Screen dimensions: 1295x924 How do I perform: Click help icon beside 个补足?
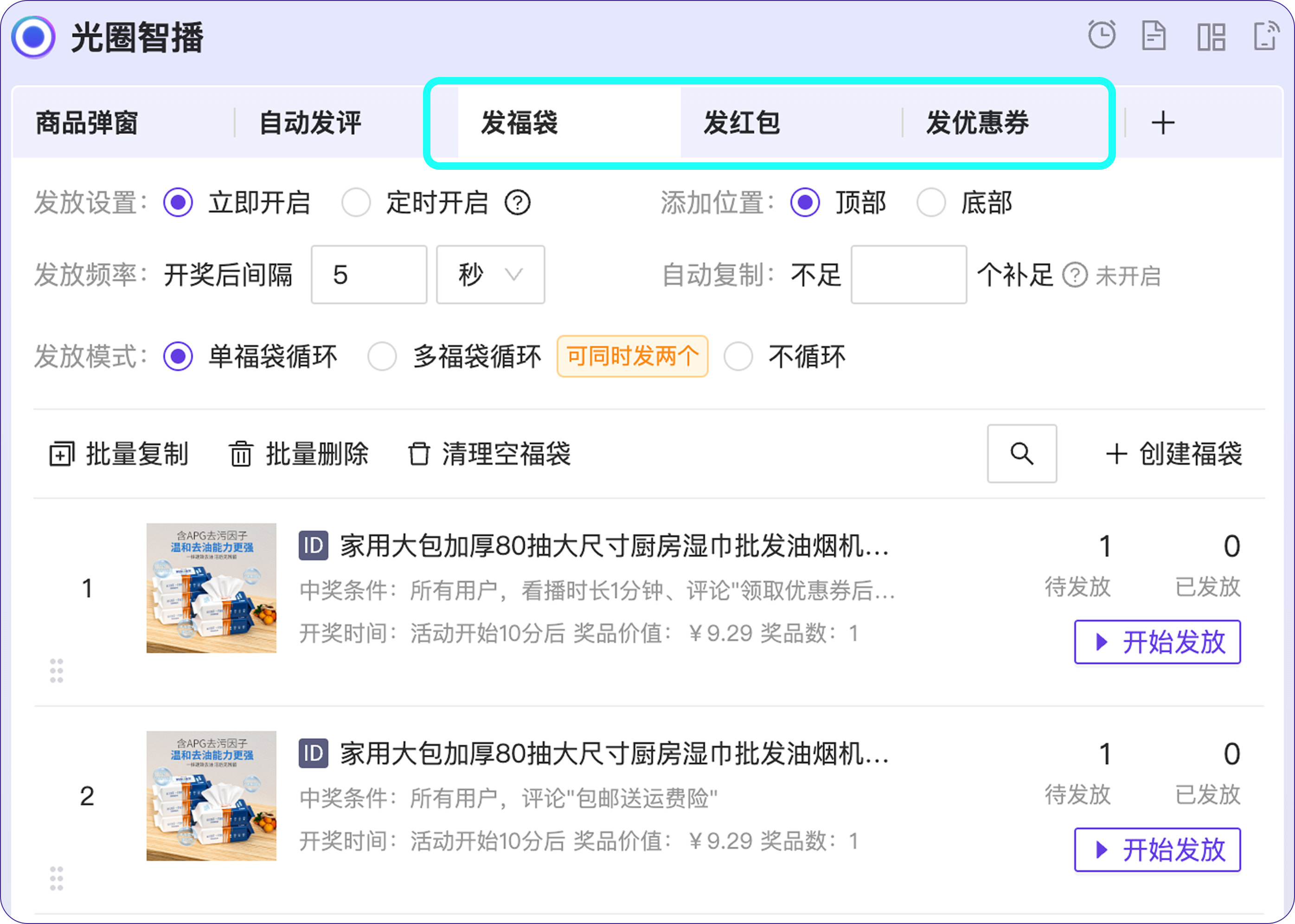[x=1074, y=276]
